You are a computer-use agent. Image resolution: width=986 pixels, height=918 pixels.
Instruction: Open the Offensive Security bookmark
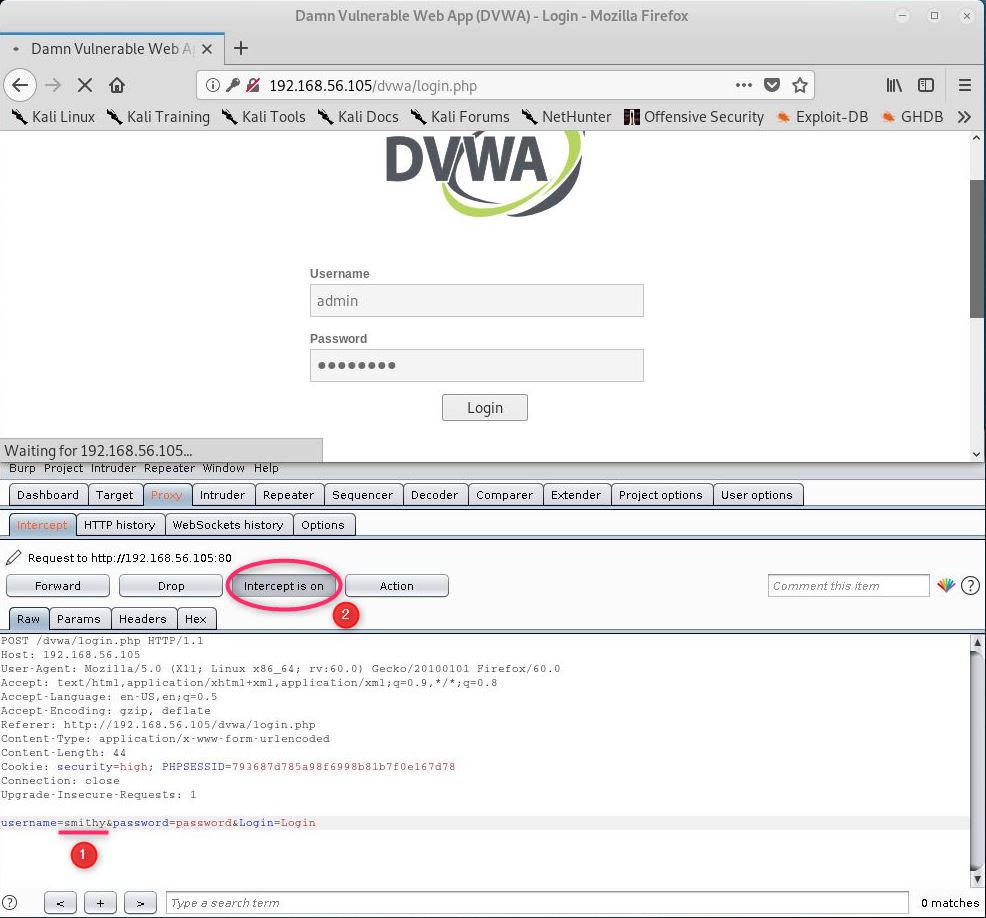tap(694, 117)
